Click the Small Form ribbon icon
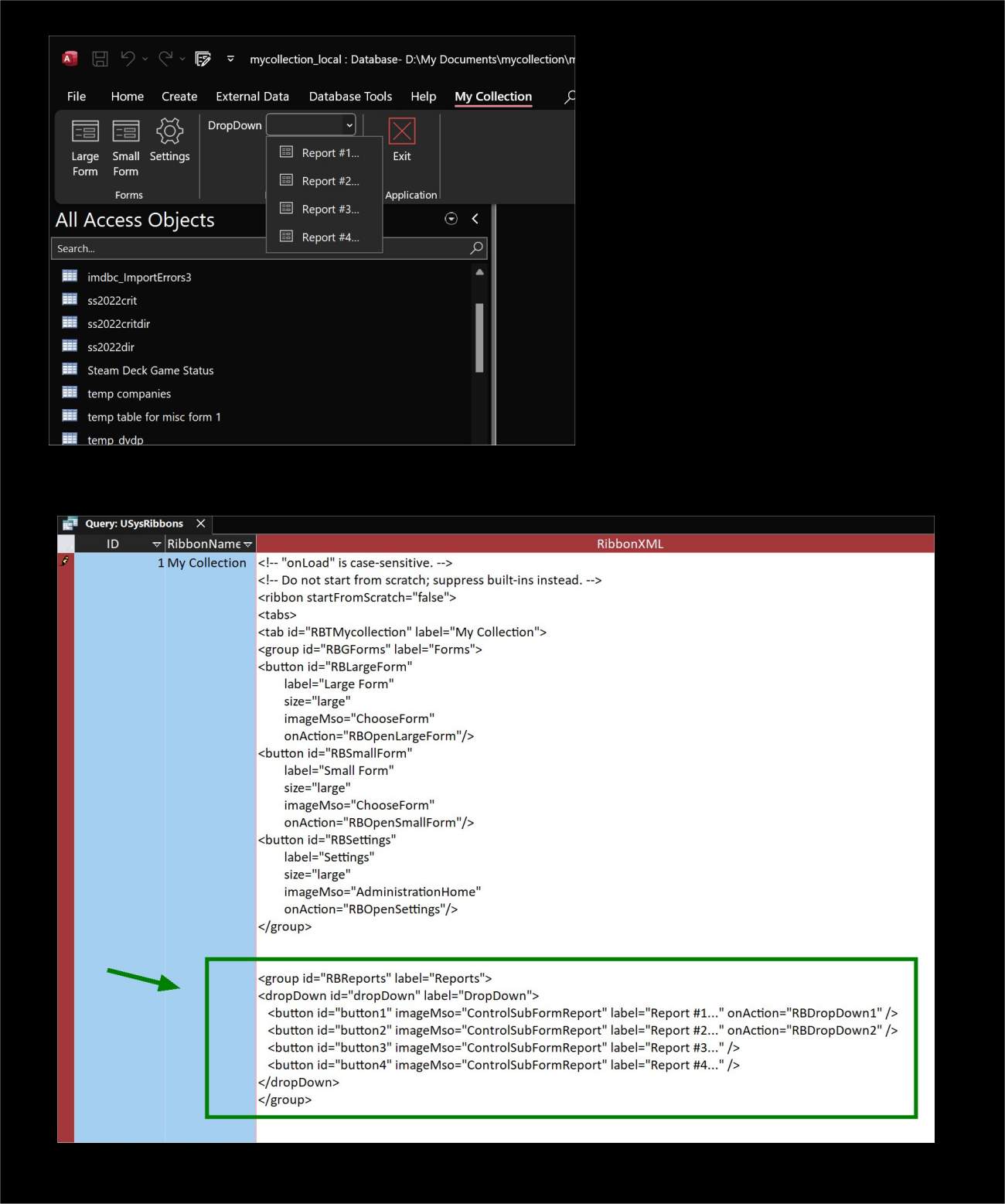This screenshot has height=1204, width=1005. (125, 132)
